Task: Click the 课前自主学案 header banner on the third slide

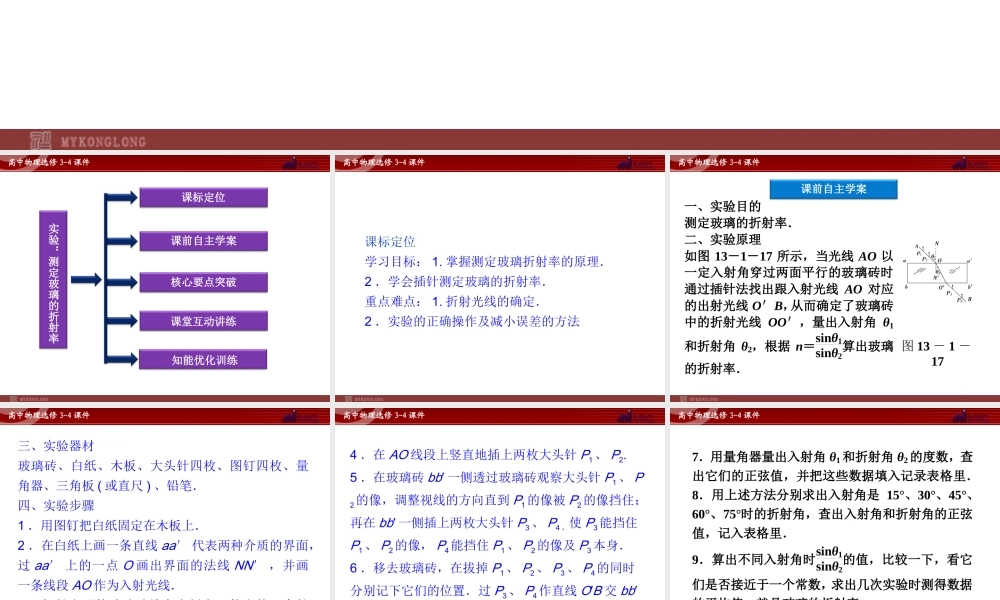Action: [x=834, y=187]
